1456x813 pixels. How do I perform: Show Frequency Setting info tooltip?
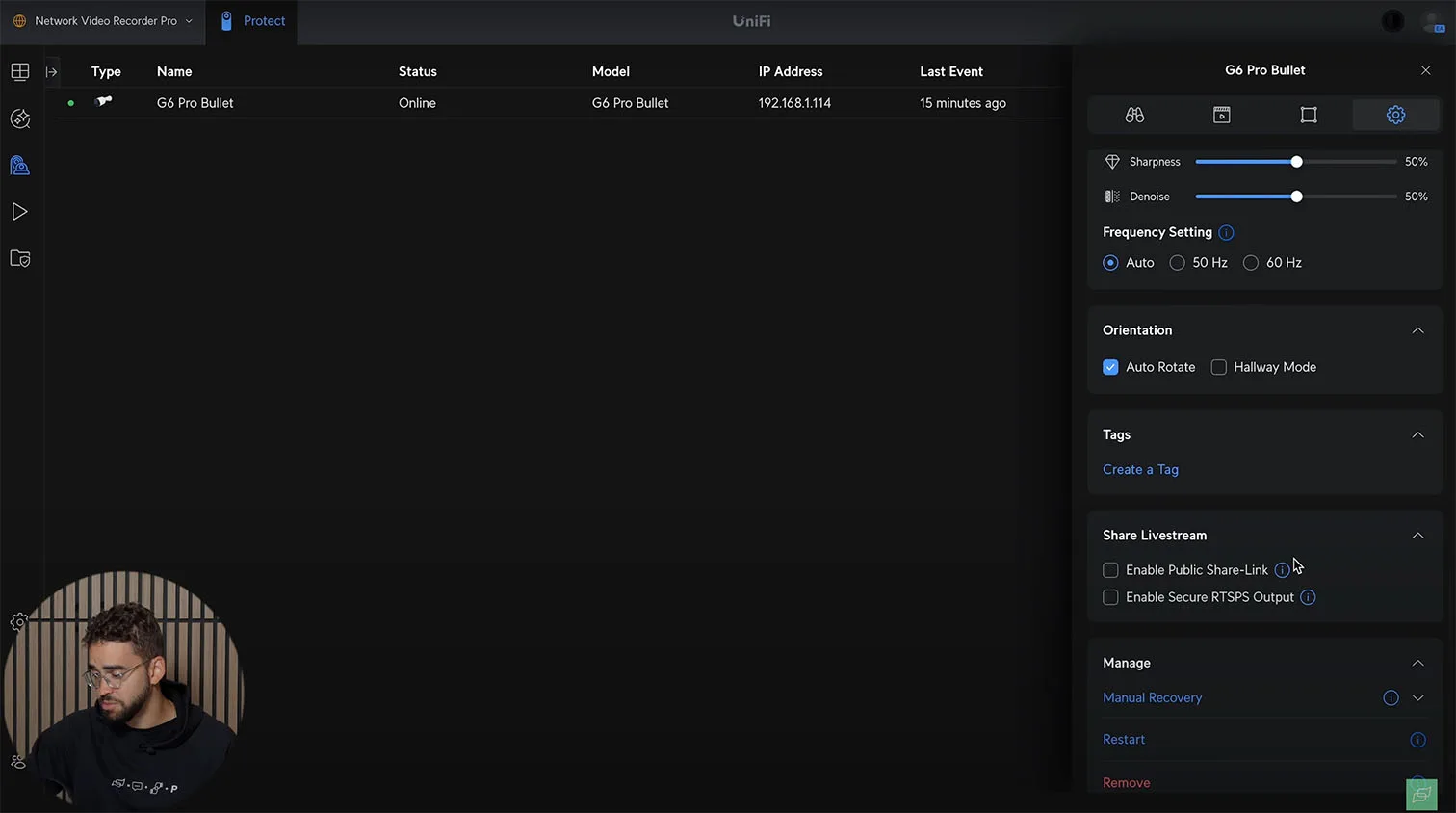[1226, 232]
